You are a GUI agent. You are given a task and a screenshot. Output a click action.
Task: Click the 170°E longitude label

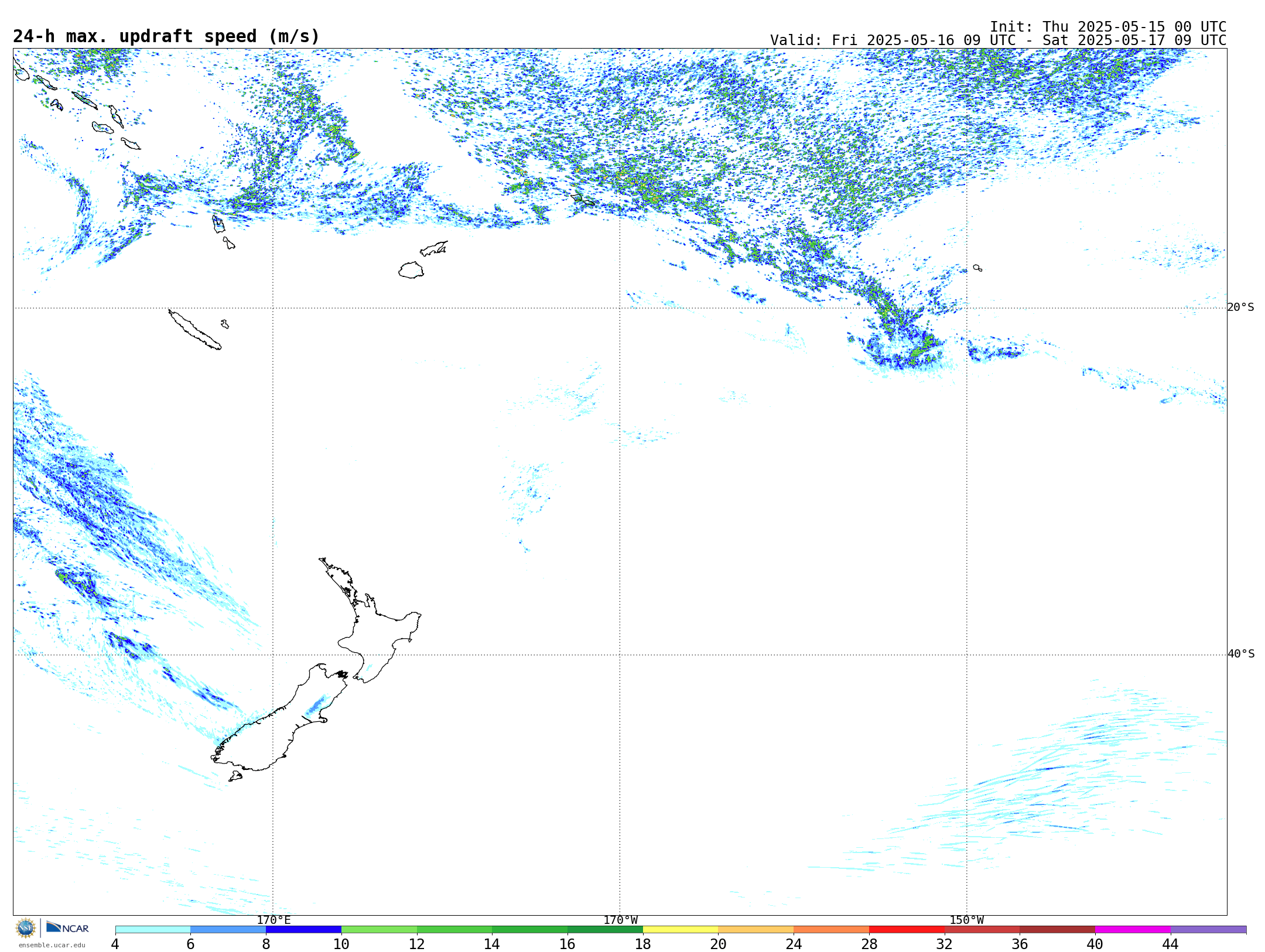coord(273,920)
